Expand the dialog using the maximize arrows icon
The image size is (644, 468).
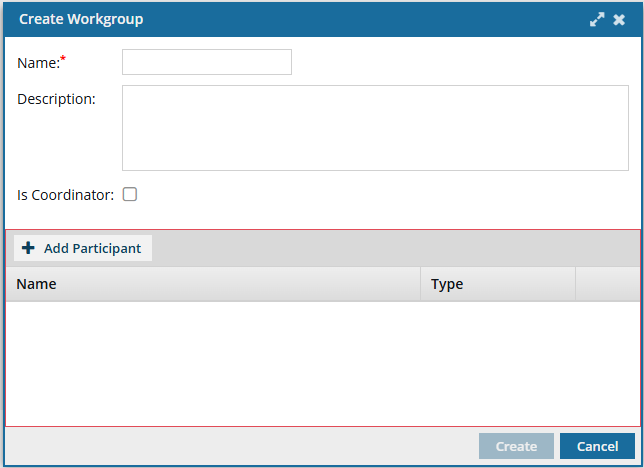[x=597, y=19]
